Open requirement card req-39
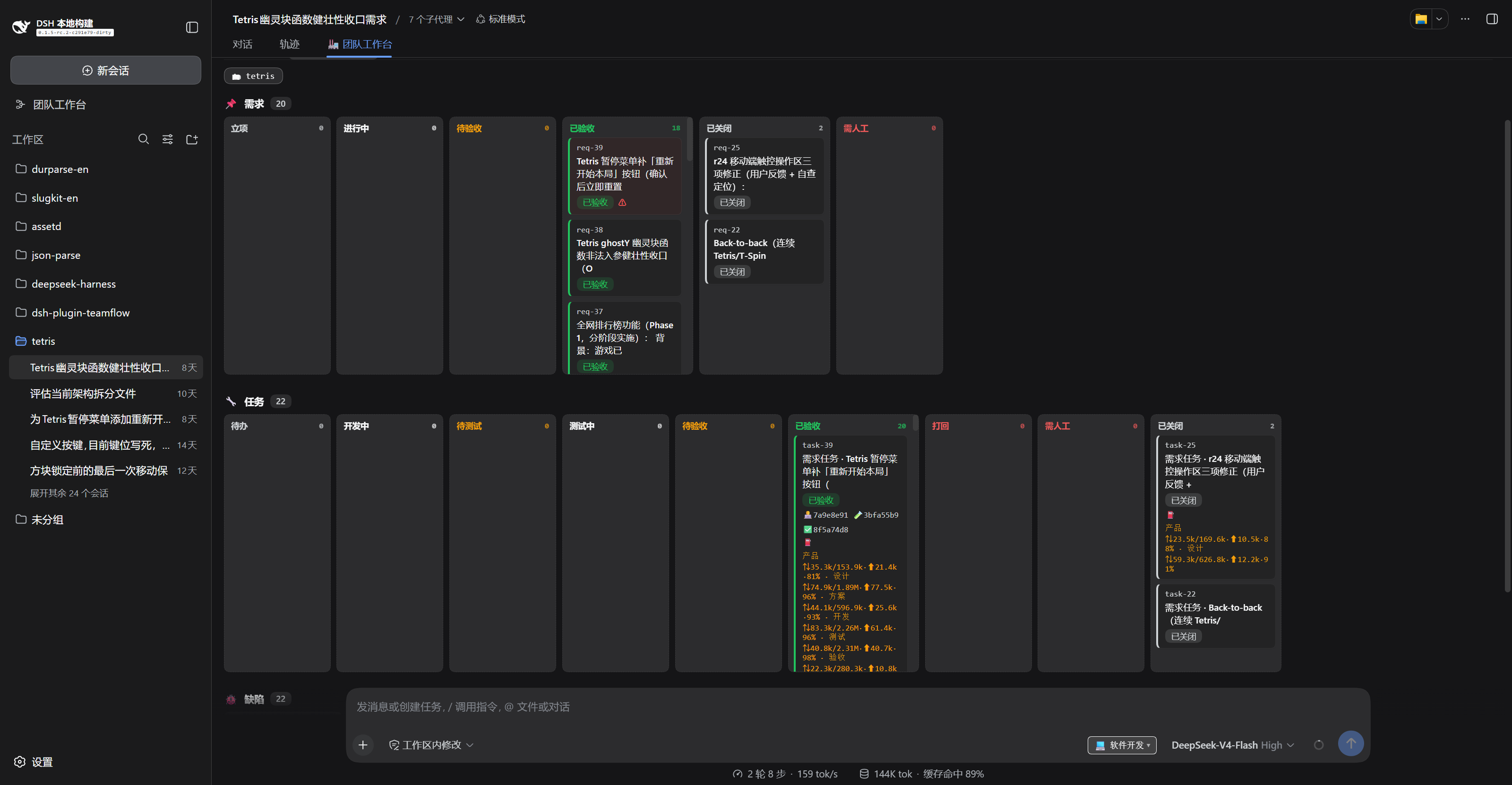Image resolution: width=1512 pixels, height=785 pixels. [625, 175]
